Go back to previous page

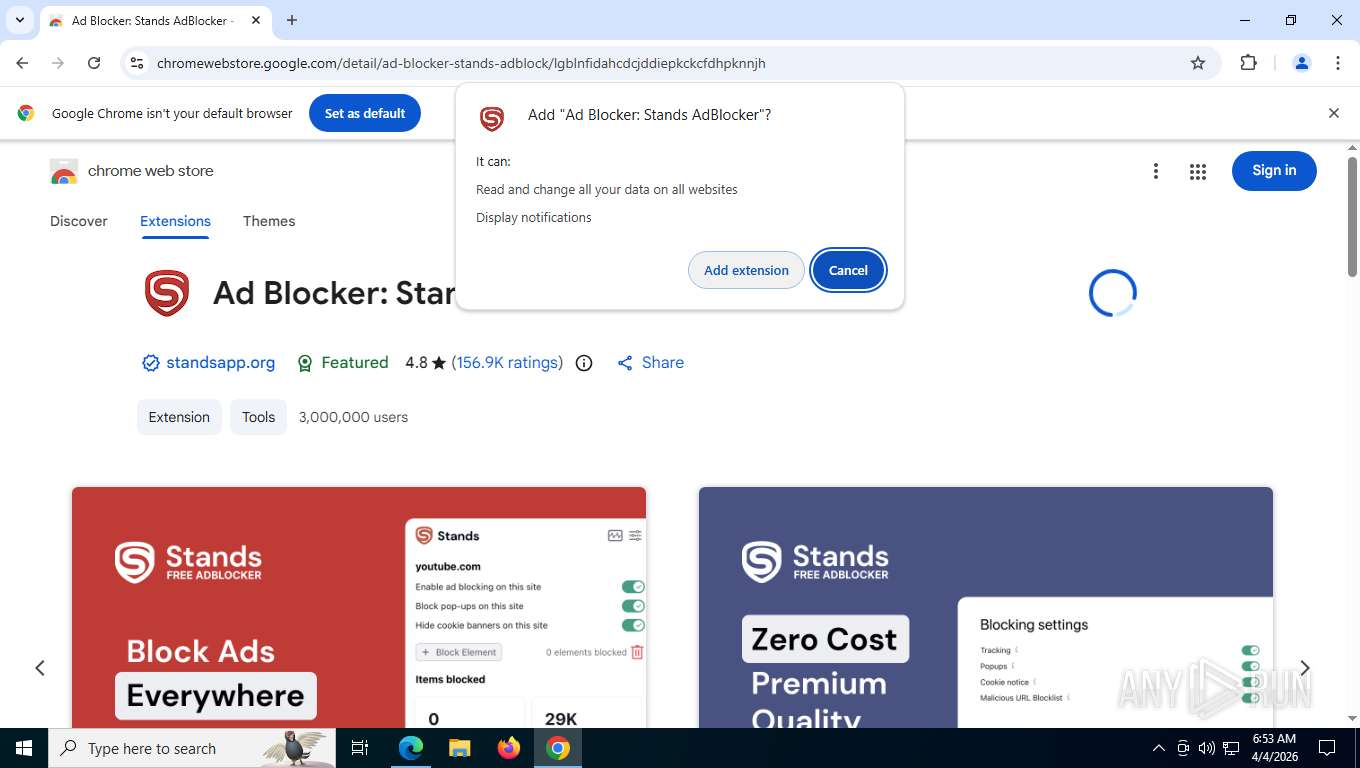click(x=22, y=63)
